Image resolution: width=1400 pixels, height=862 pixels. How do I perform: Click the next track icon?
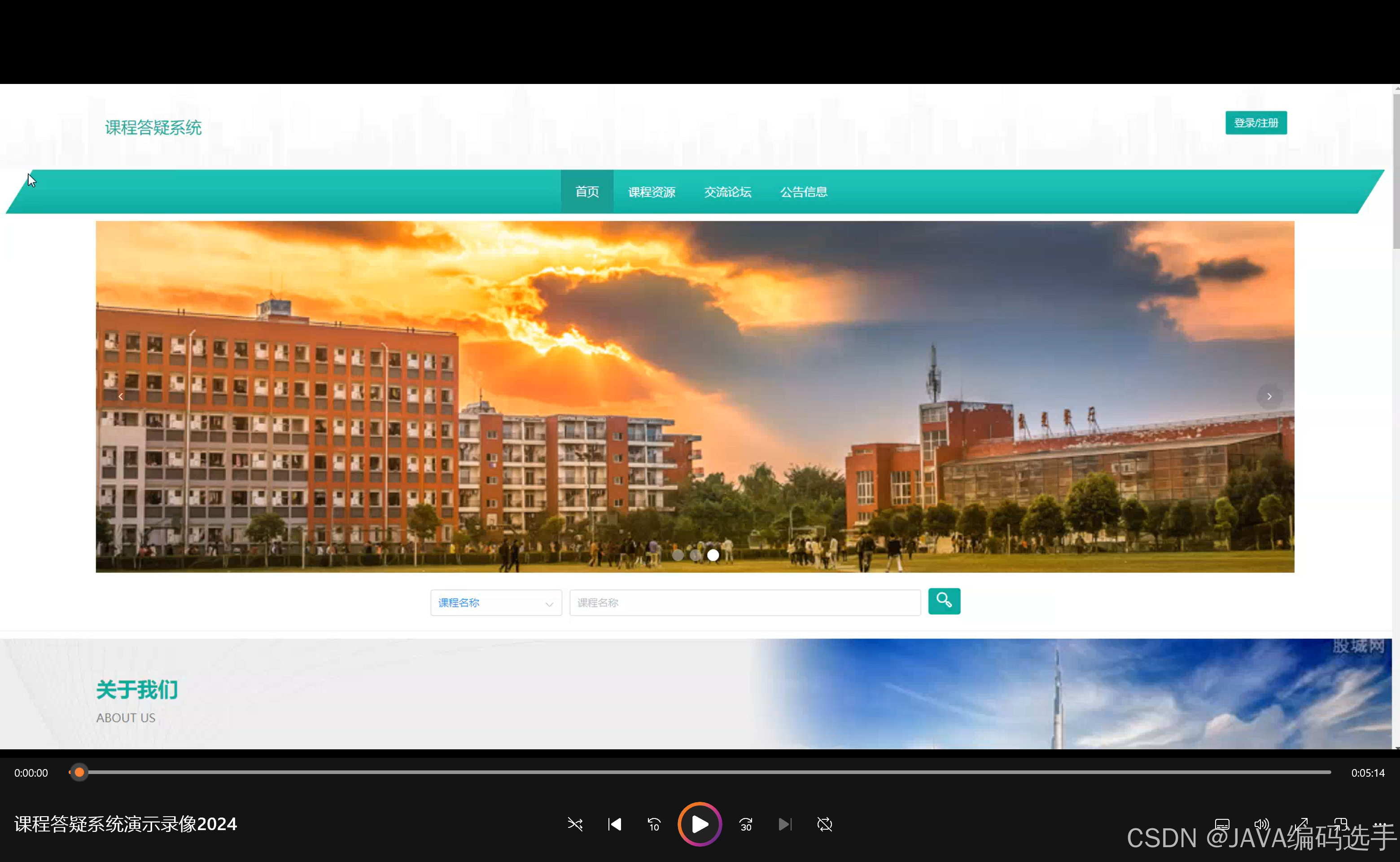785,824
